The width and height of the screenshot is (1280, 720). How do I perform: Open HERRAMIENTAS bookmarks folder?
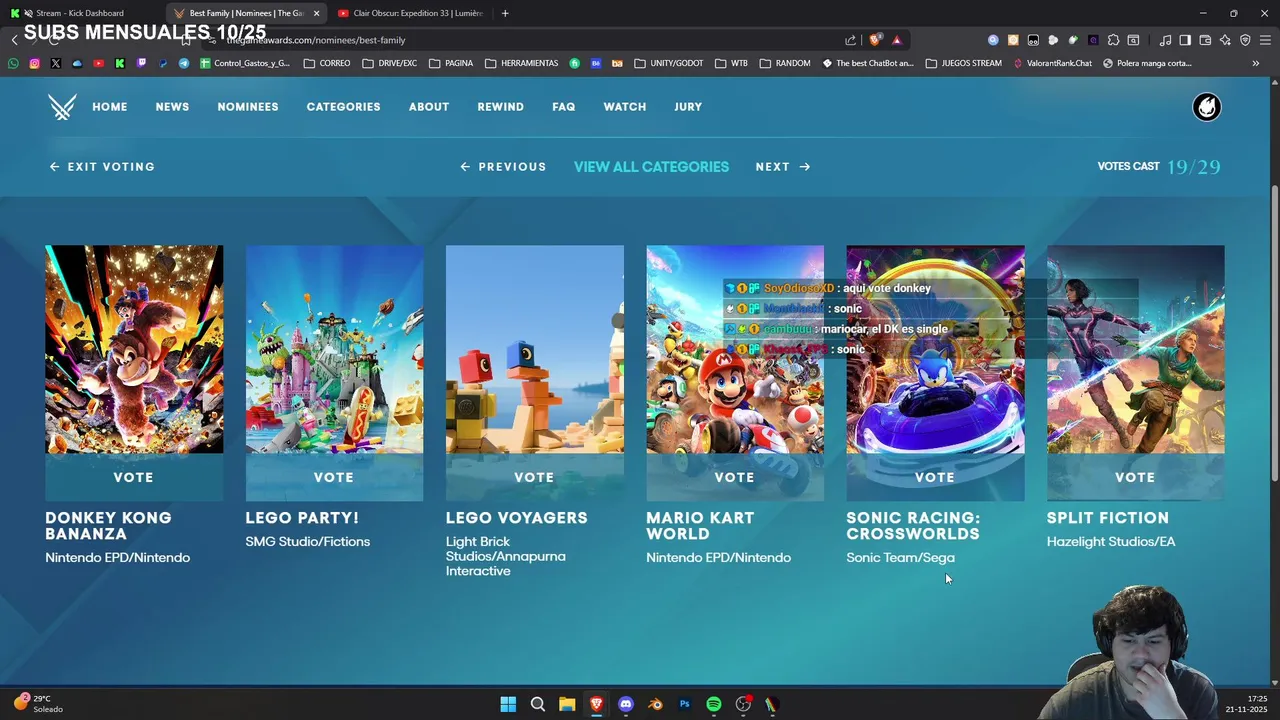click(x=522, y=63)
